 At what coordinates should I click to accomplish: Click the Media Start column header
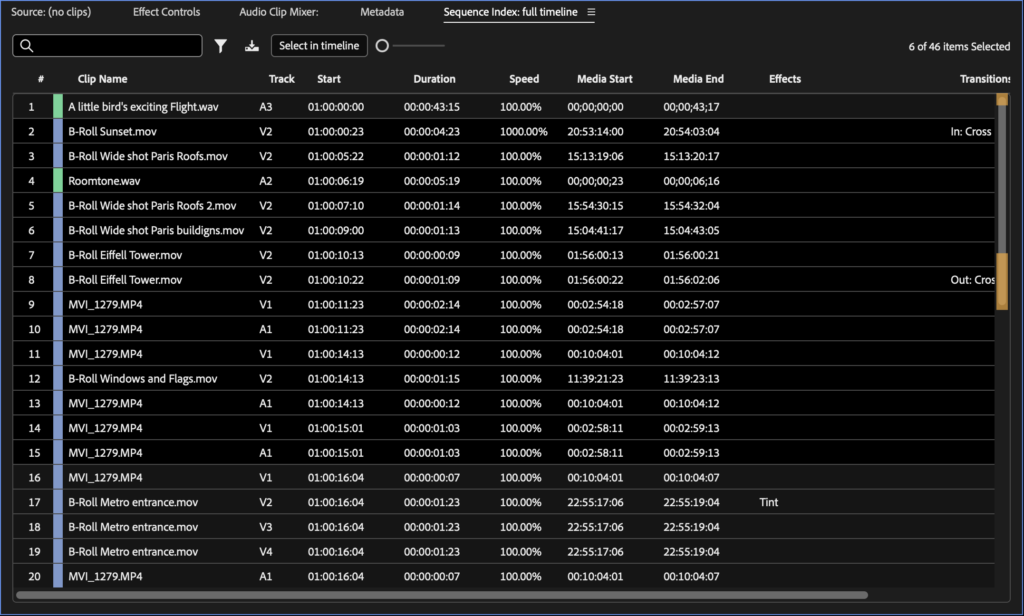605,79
